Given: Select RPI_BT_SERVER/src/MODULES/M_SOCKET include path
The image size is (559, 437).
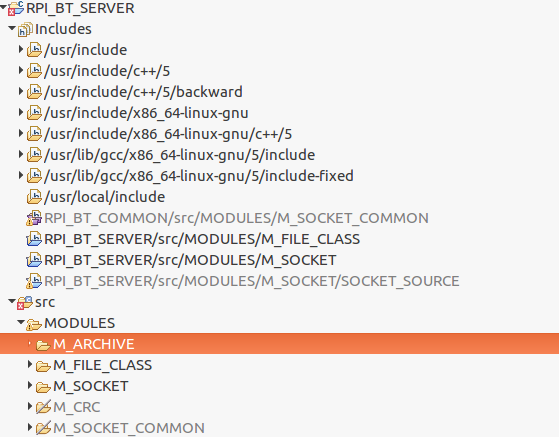Looking at the screenshot, I should point(190,260).
